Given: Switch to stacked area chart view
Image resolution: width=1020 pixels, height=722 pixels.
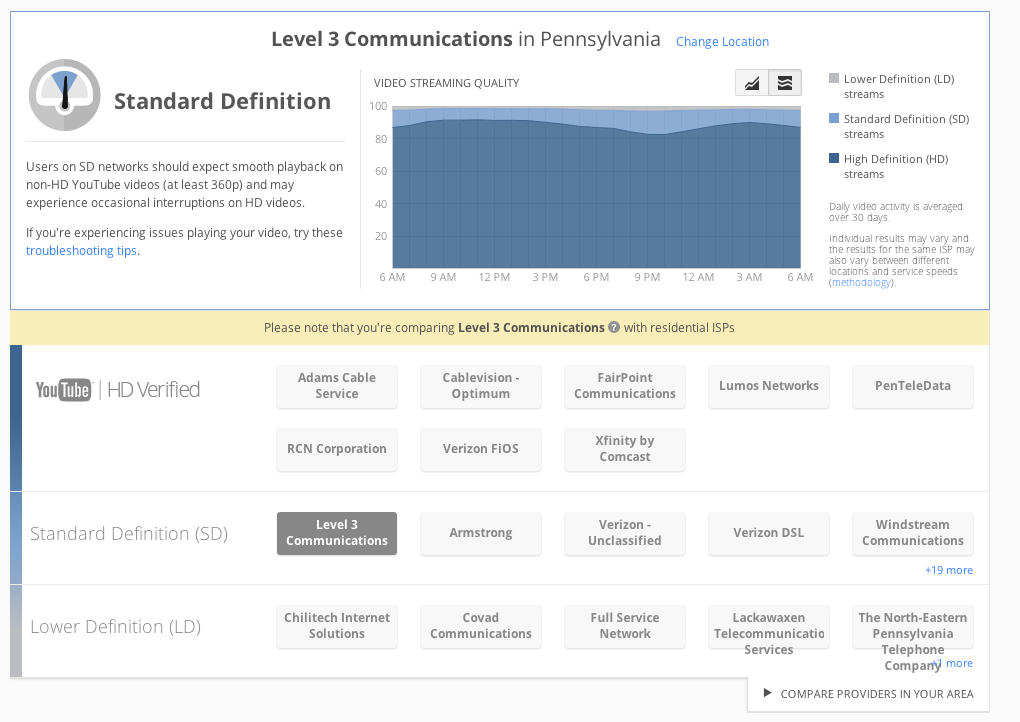Looking at the screenshot, I should (785, 83).
